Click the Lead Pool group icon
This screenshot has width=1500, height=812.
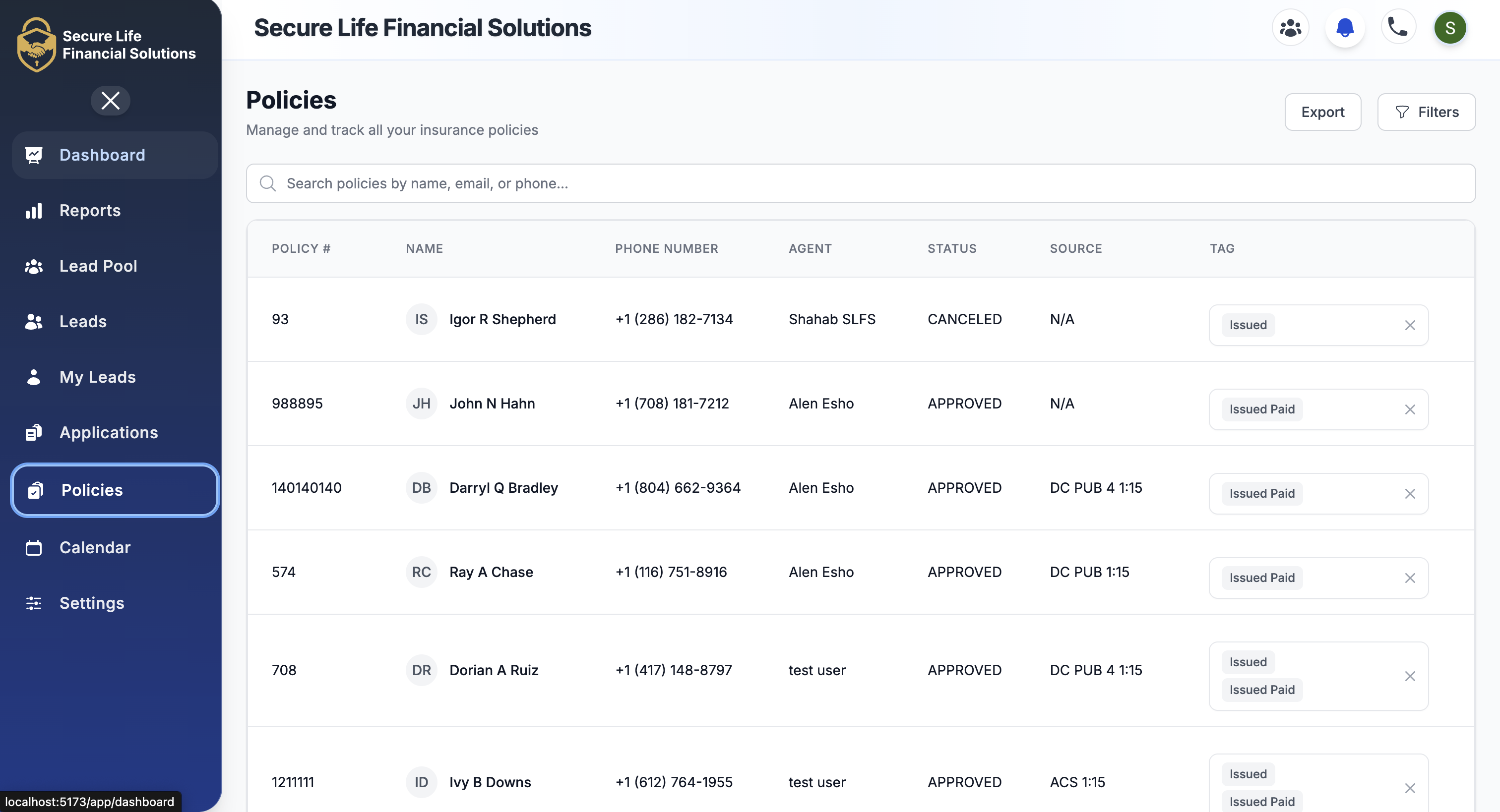[x=34, y=266]
